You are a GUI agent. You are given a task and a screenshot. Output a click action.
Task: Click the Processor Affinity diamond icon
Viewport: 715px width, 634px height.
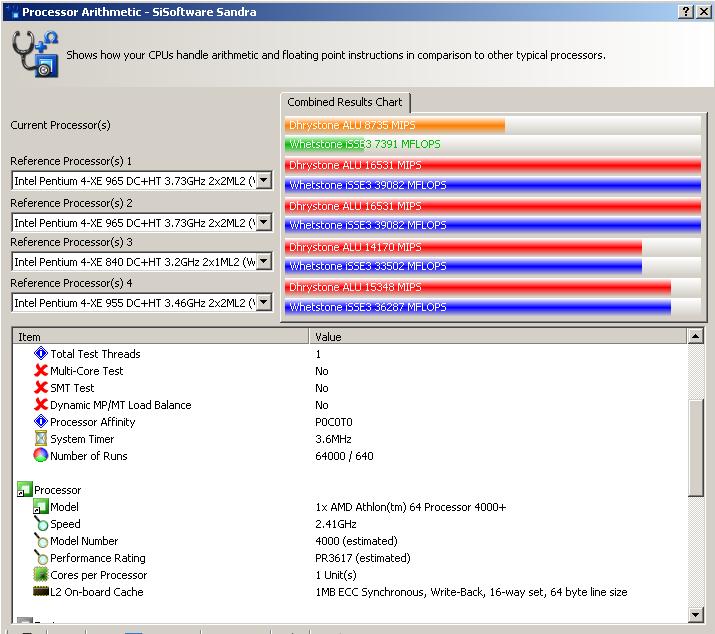click(41, 421)
